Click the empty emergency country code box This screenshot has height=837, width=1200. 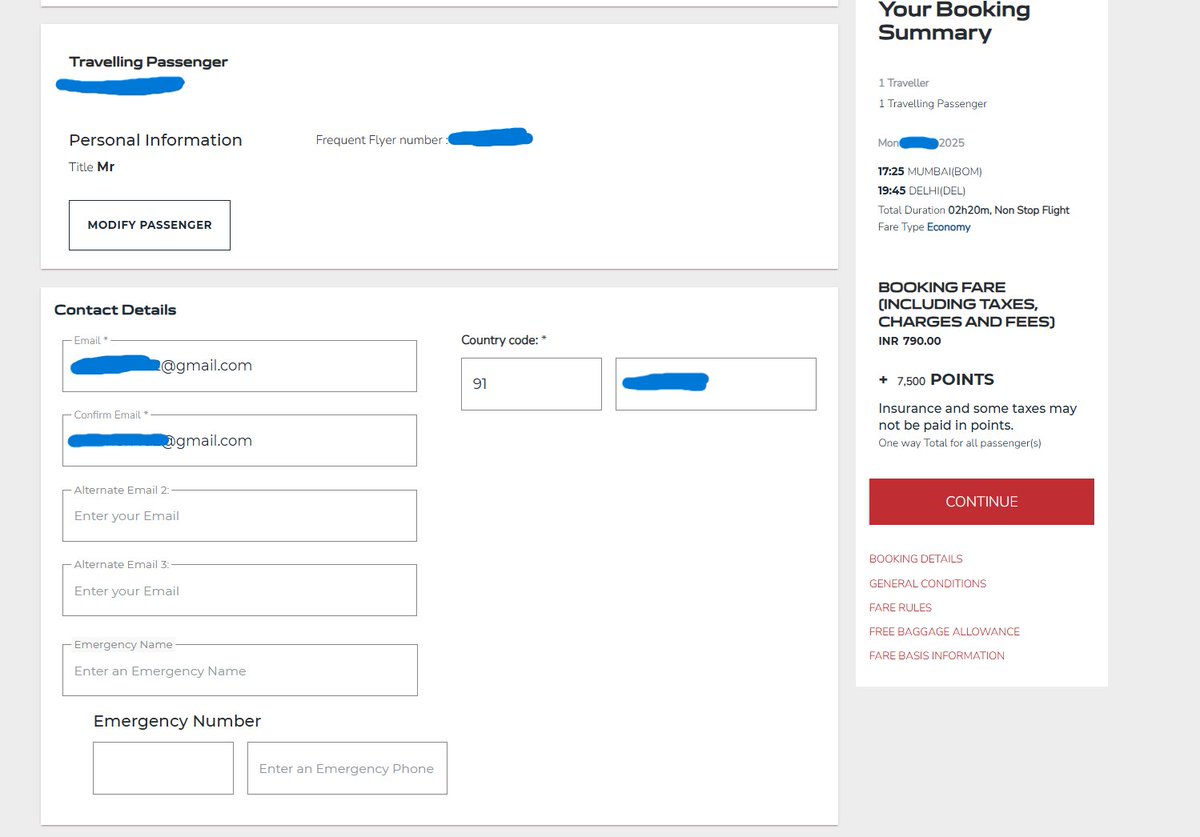[x=163, y=768]
